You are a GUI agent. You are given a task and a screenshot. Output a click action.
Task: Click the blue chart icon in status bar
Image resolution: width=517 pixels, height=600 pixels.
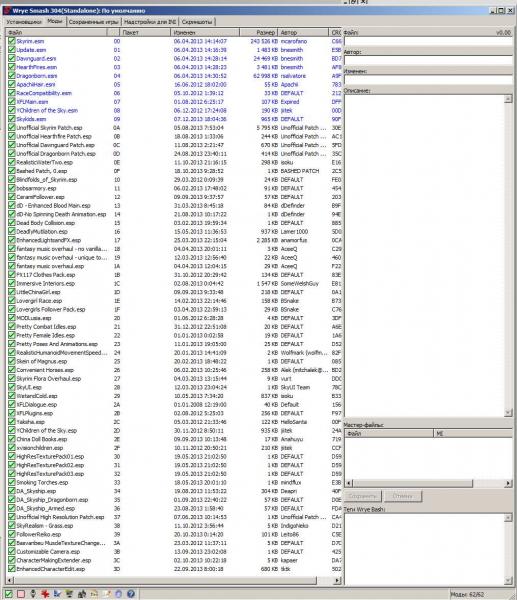pyautogui.click(x=57, y=594)
